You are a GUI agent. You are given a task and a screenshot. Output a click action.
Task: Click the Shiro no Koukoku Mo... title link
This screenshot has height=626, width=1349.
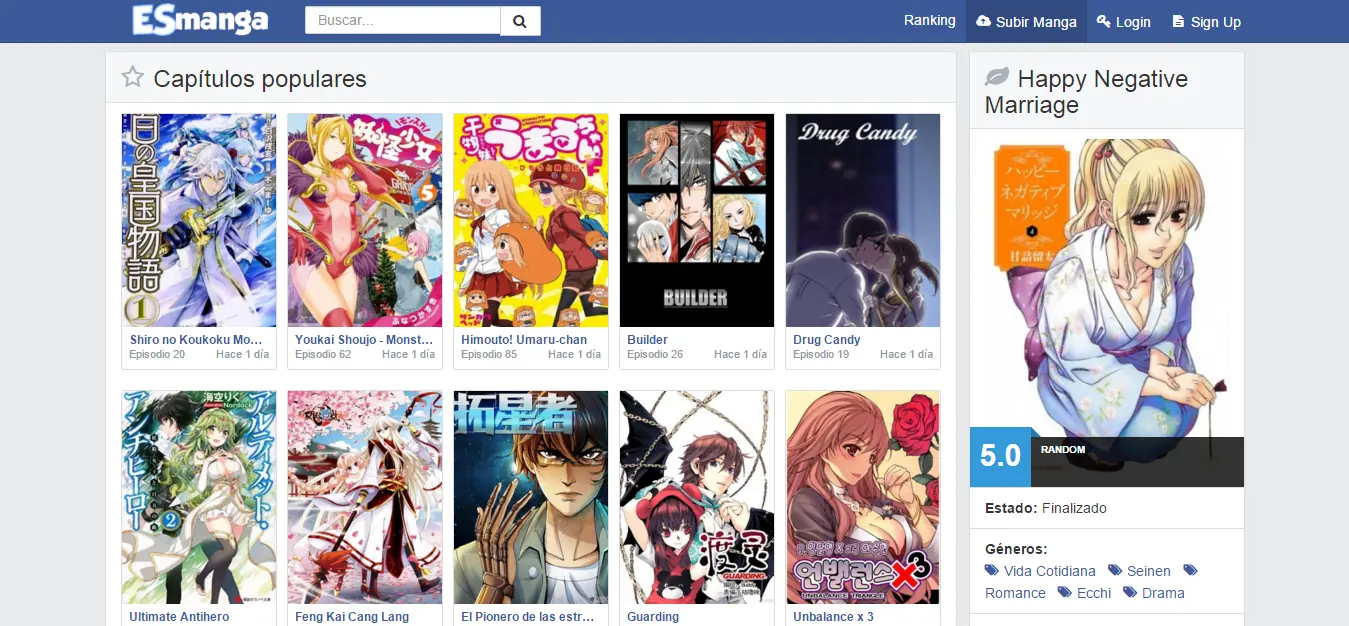(196, 340)
